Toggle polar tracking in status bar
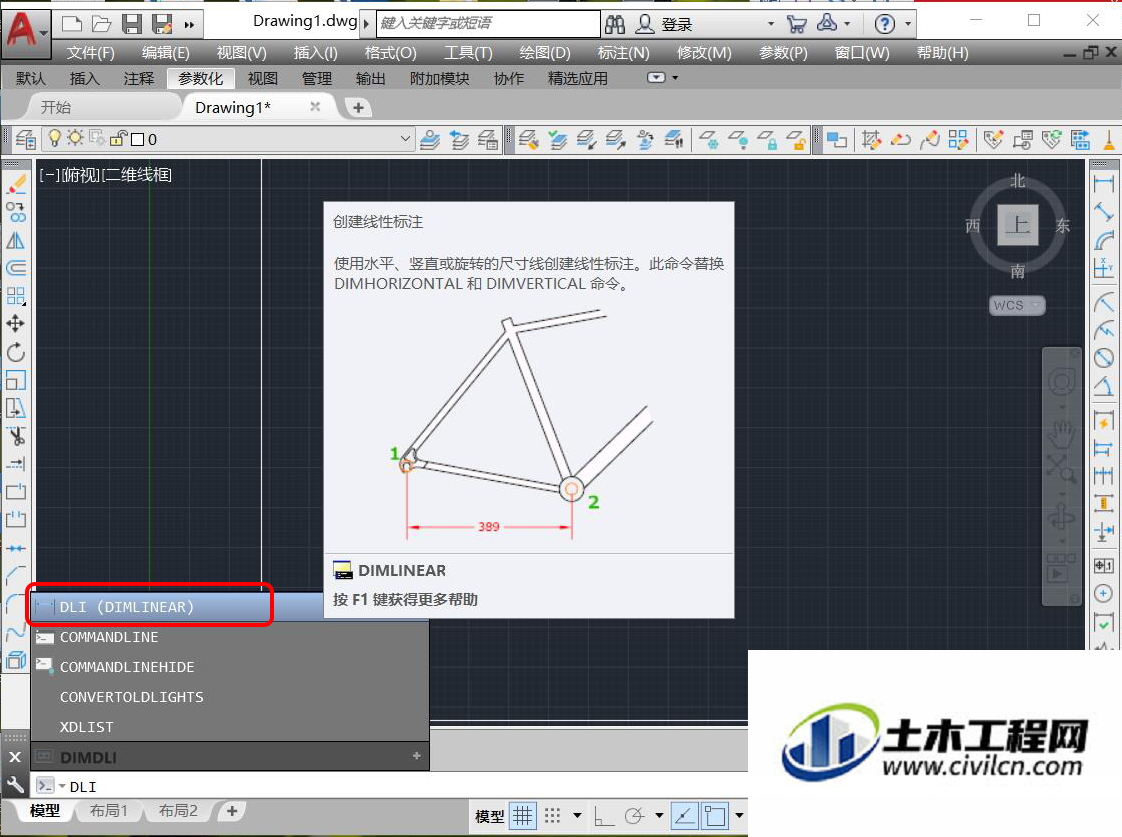The height and width of the screenshot is (837, 1122). tap(634, 816)
